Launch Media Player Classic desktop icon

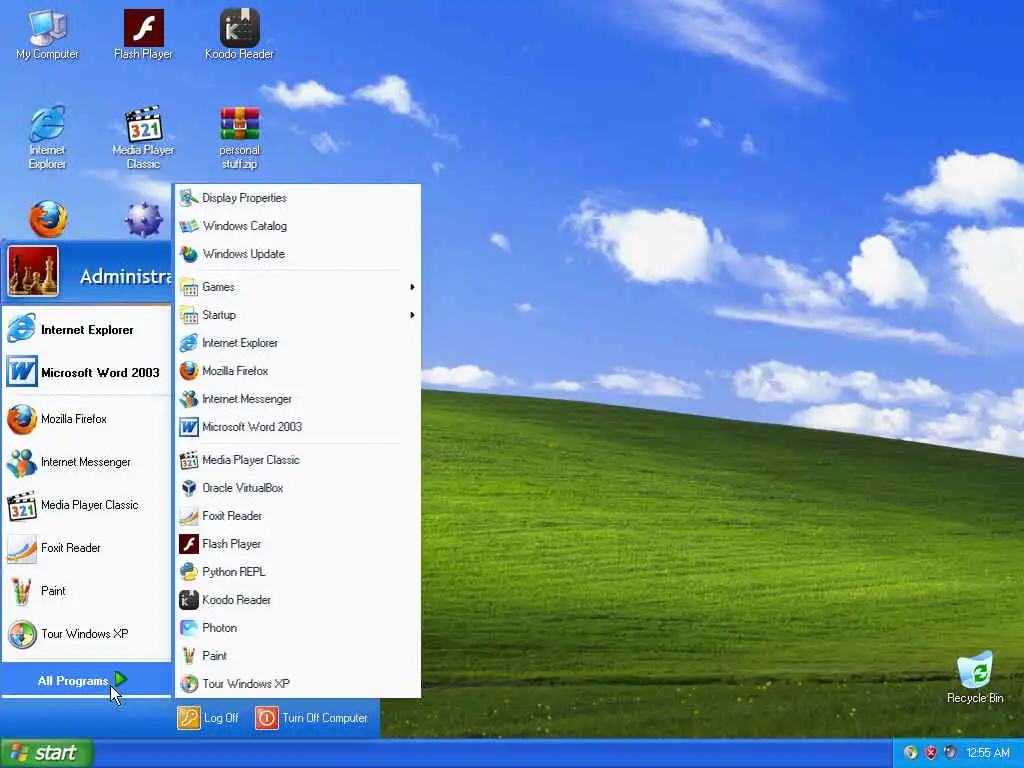coord(143,138)
